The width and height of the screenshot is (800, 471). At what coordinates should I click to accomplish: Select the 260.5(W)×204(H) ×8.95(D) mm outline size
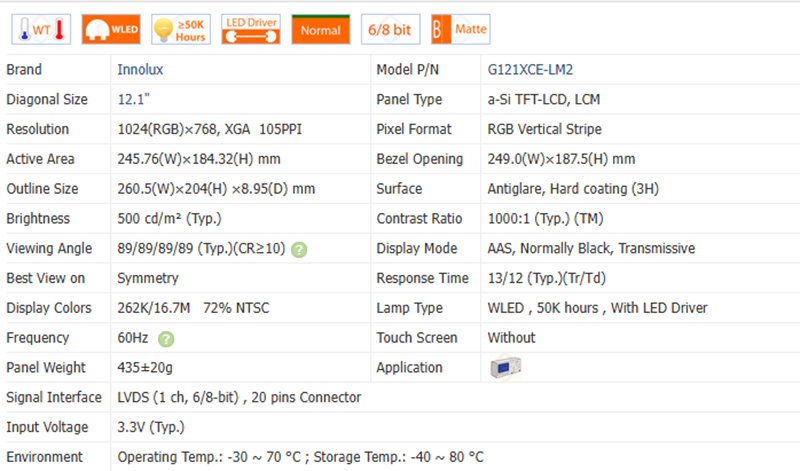pyautogui.click(x=216, y=189)
